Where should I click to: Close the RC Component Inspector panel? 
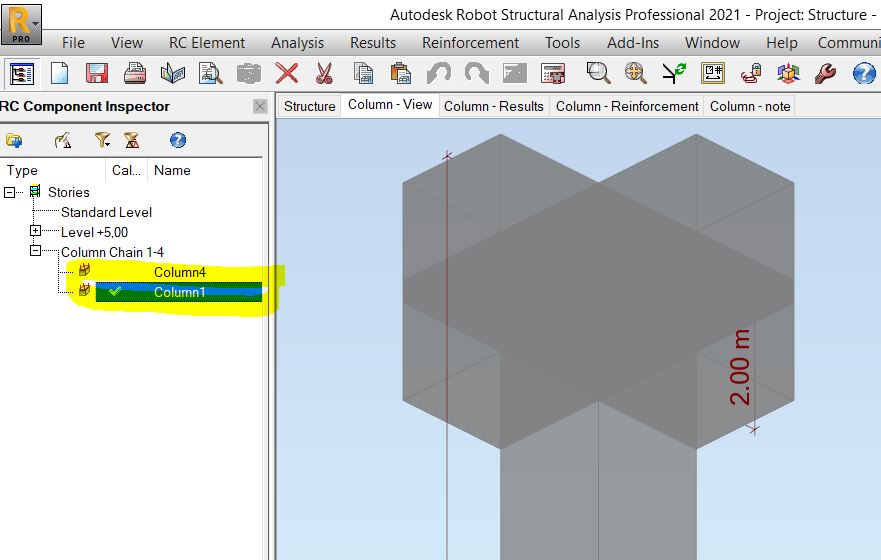260,106
